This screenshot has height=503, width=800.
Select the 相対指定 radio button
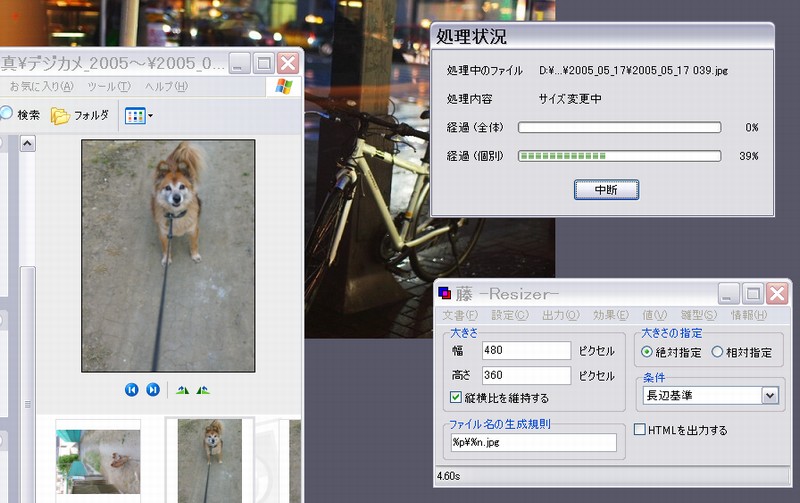click(x=717, y=352)
